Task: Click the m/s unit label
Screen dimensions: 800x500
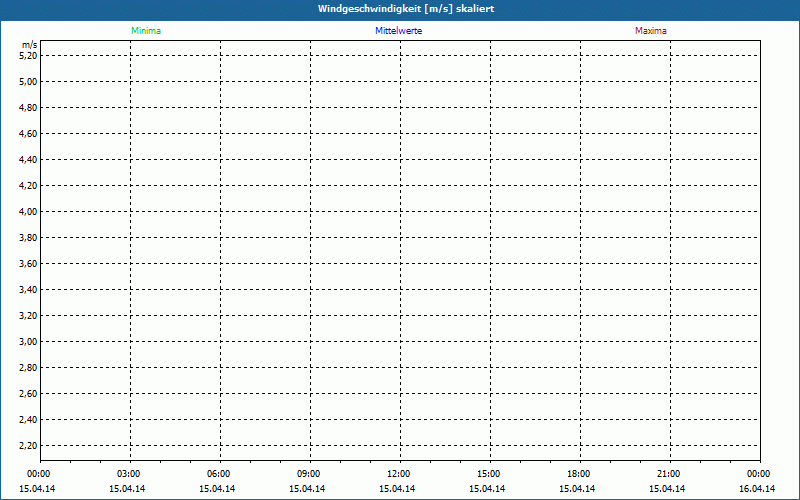Action: coord(29,45)
